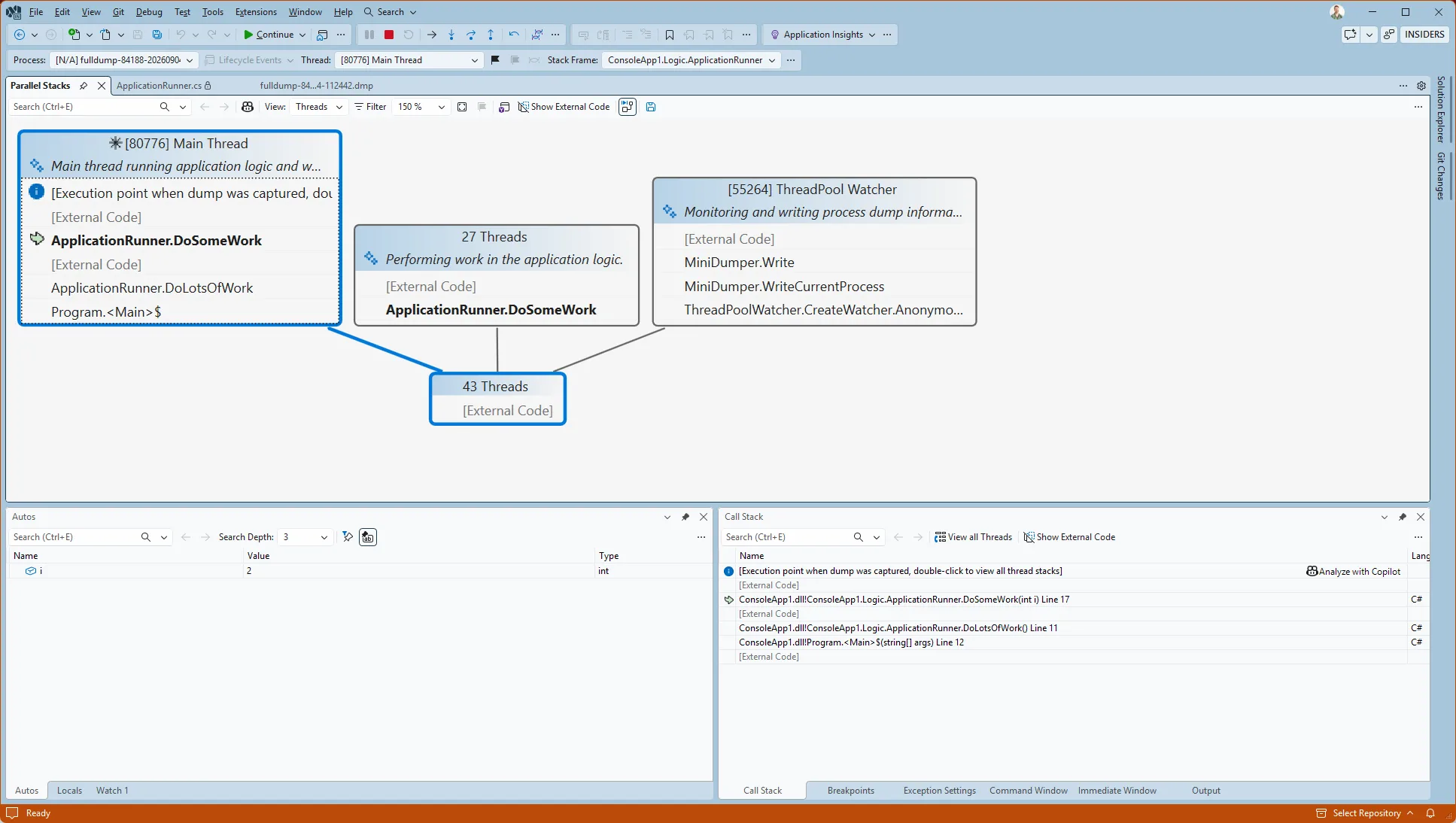Image resolution: width=1456 pixels, height=823 pixels.
Task: Click the Autos search magnifier icon
Action: (x=146, y=537)
